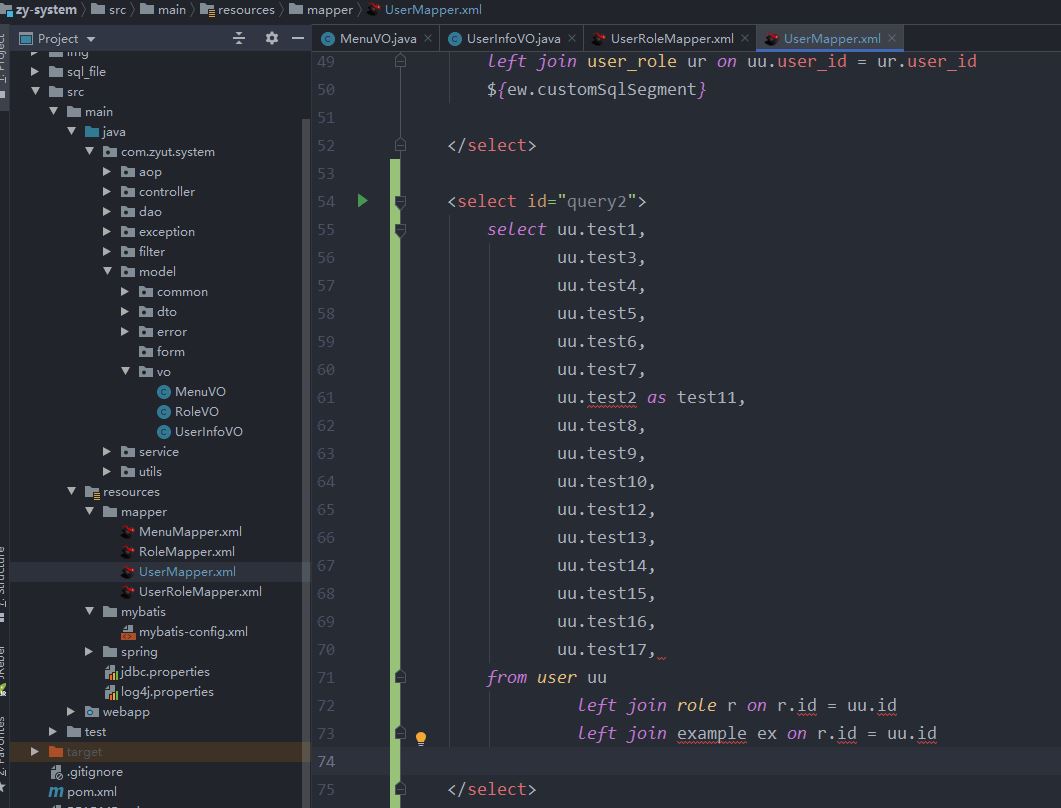Click resources in the breadcrumb path
The height and width of the screenshot is (808, 1061).
[246, 9]
